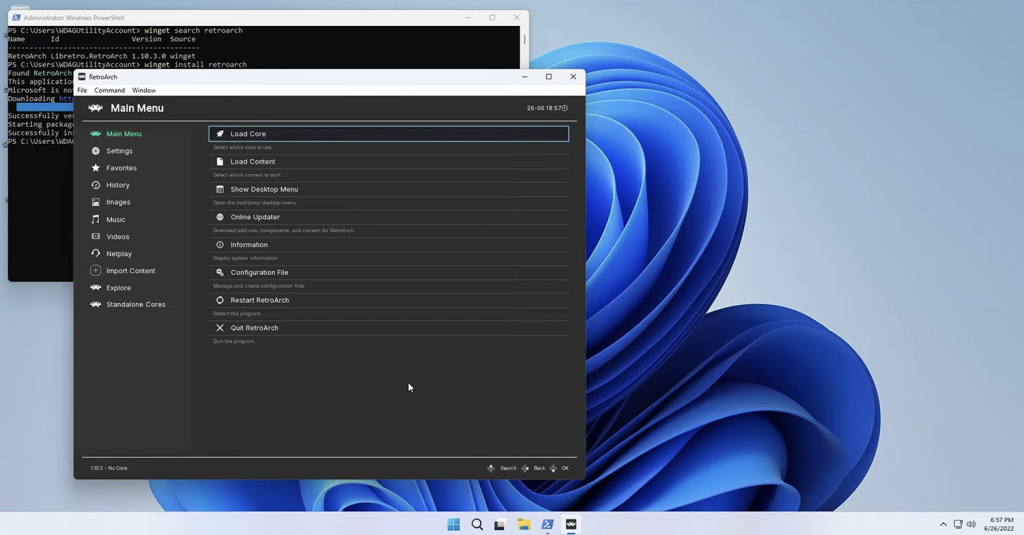This screenshot has width=1024, height=535.
Task: Open Settings gear icon in sidebar
Action: click(x=96, y=151)
